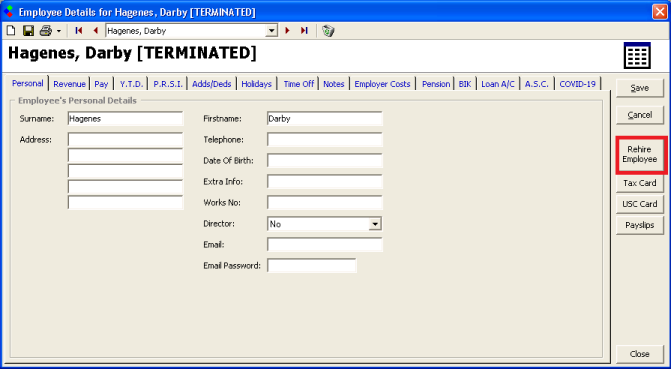Click the Works No field
The height and width of the screenshot is (369, 671).
coord(324,202)
